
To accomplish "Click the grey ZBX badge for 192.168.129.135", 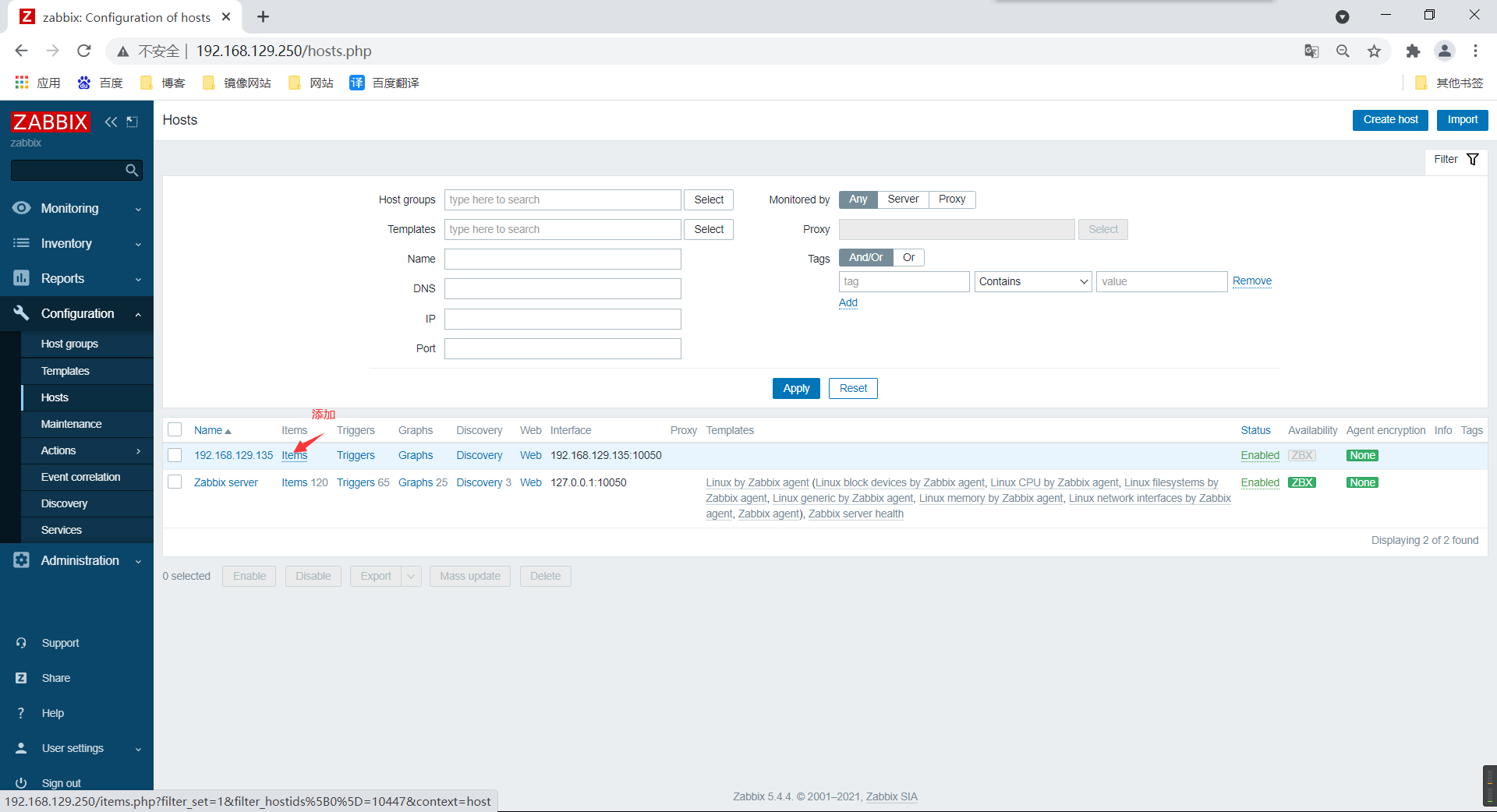I will pyautogui.click(x=1302, y=455).
